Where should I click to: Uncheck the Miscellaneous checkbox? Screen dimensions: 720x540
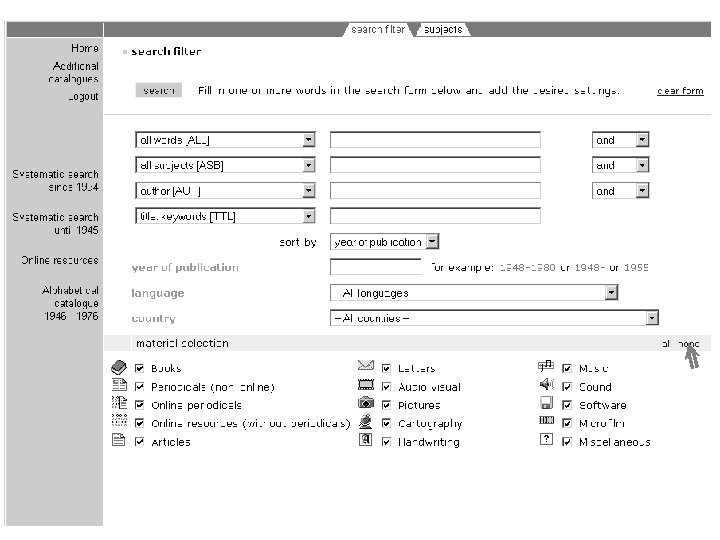(567, 442)
